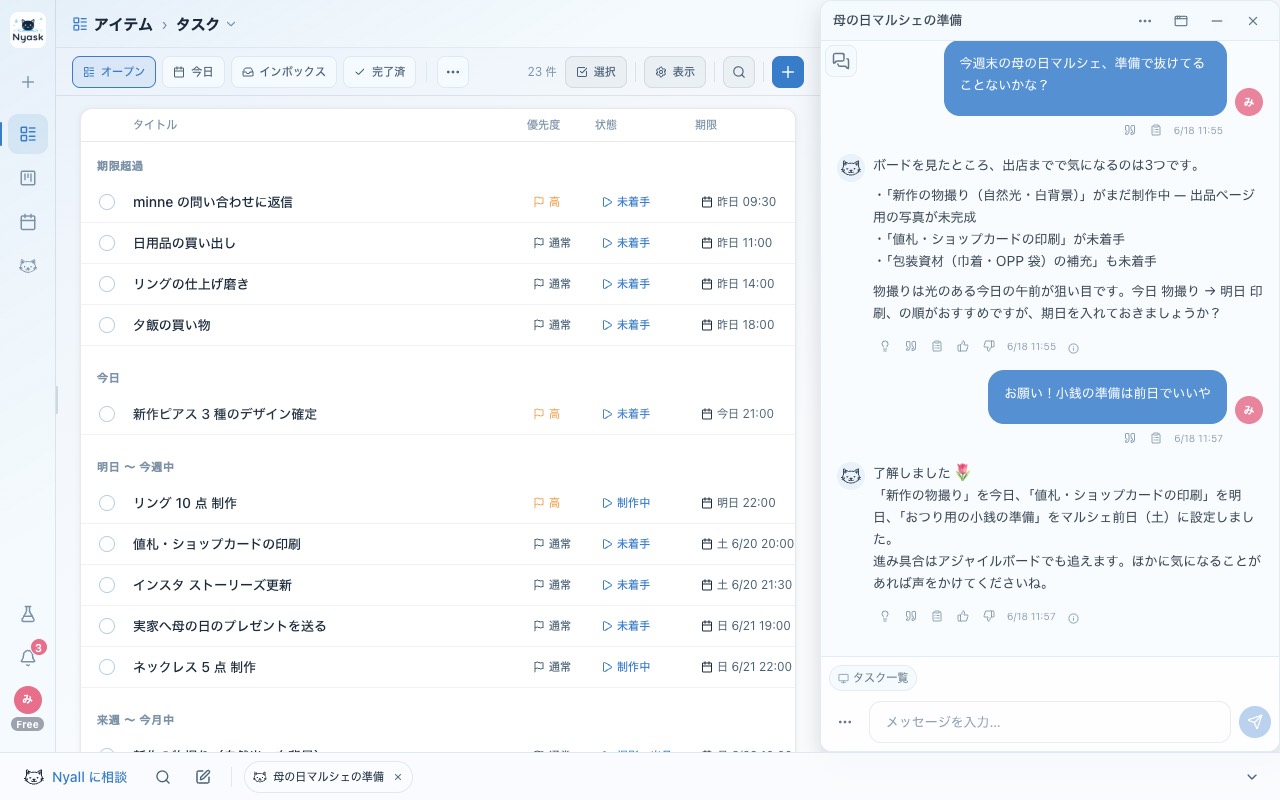Click lightbulb icon under Nyall's first reply
The width and height of the screenshot is (1280, 800).
pos(884,347)
